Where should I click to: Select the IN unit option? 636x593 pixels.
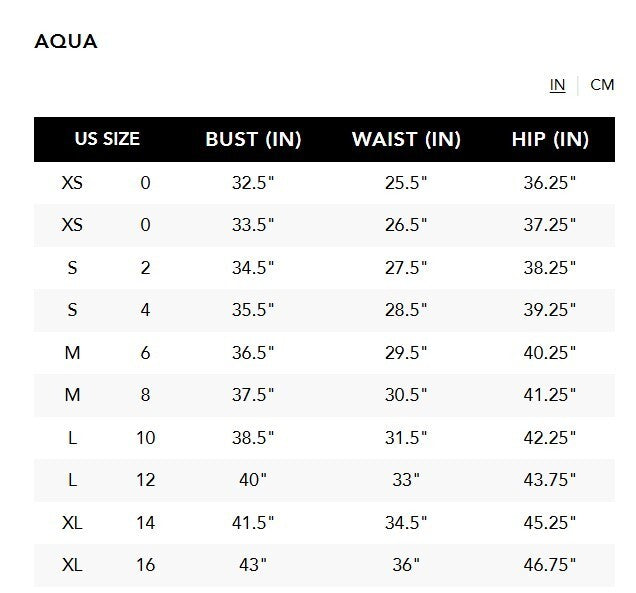click(557, 85)
